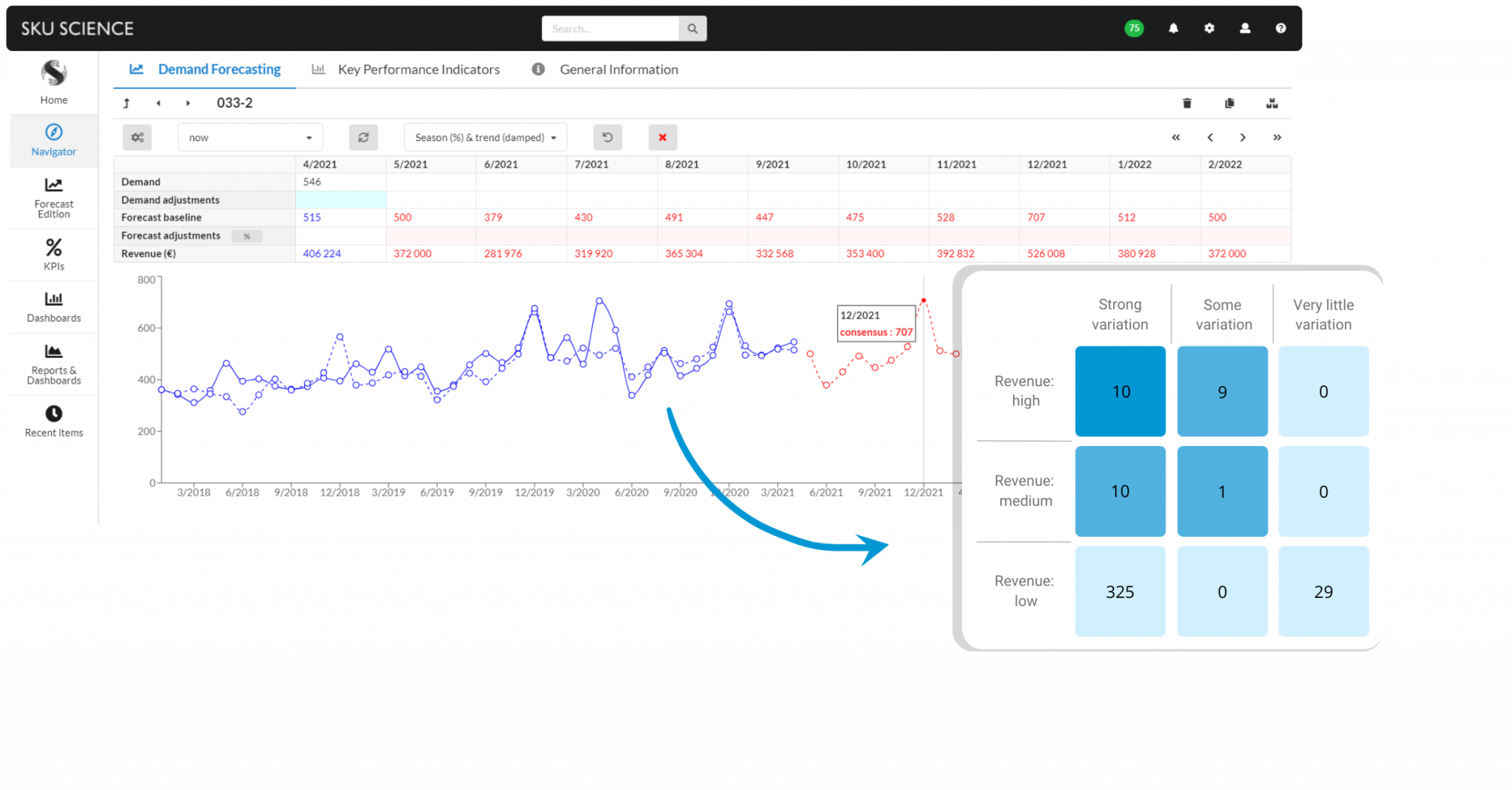The height and width of the screenshot is (790, 1512).
Task: Expand the 'now' dropdown
Action: coord(250,137)
